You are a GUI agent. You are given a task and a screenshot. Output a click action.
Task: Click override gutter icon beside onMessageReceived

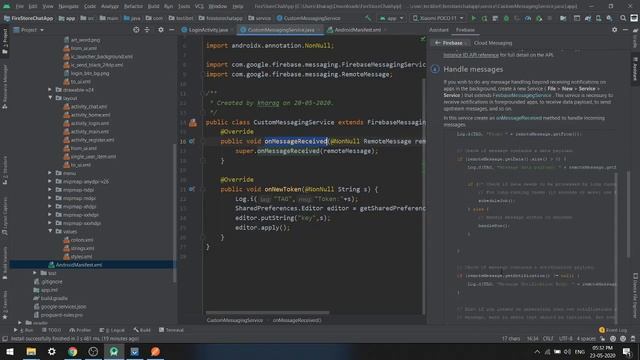[x=192, y=141]
